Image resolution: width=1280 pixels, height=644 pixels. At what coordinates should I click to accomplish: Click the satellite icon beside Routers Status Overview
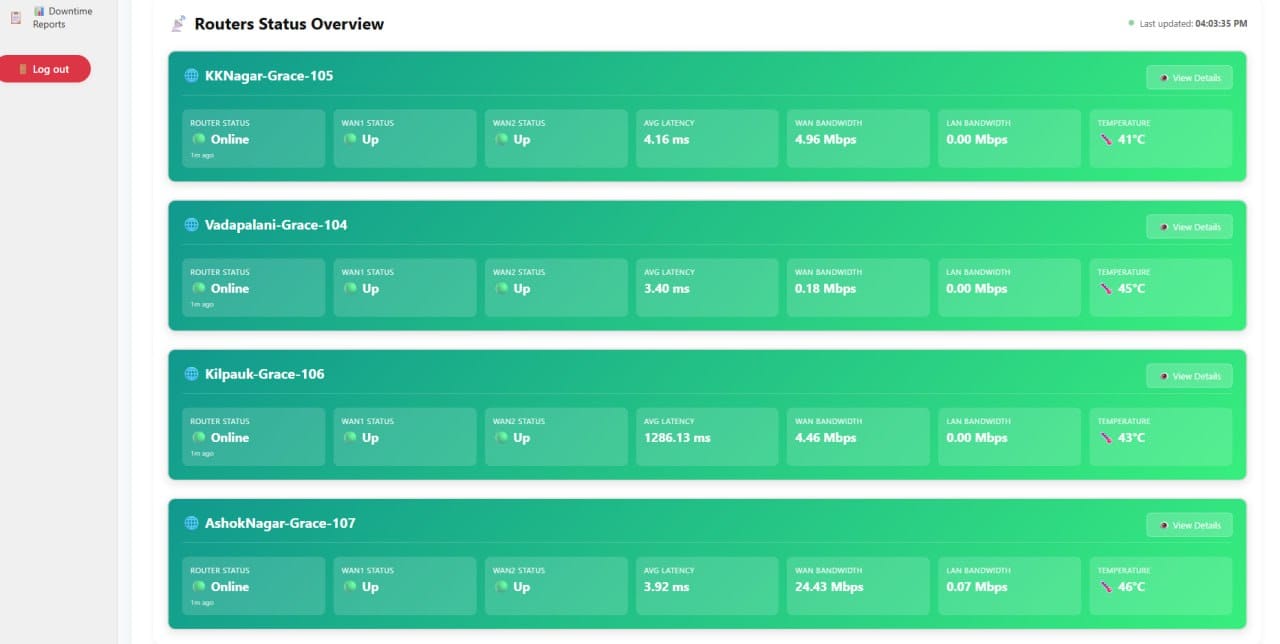pyautogui.click(x=178, y=24)
